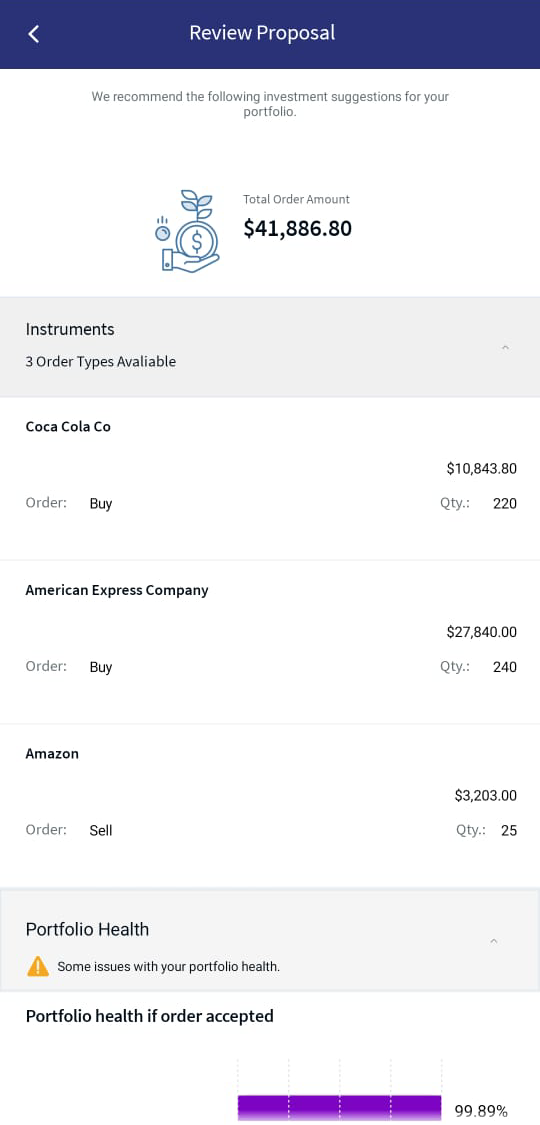
Task: Click the orange warning triangle icon
Action: 37,966
